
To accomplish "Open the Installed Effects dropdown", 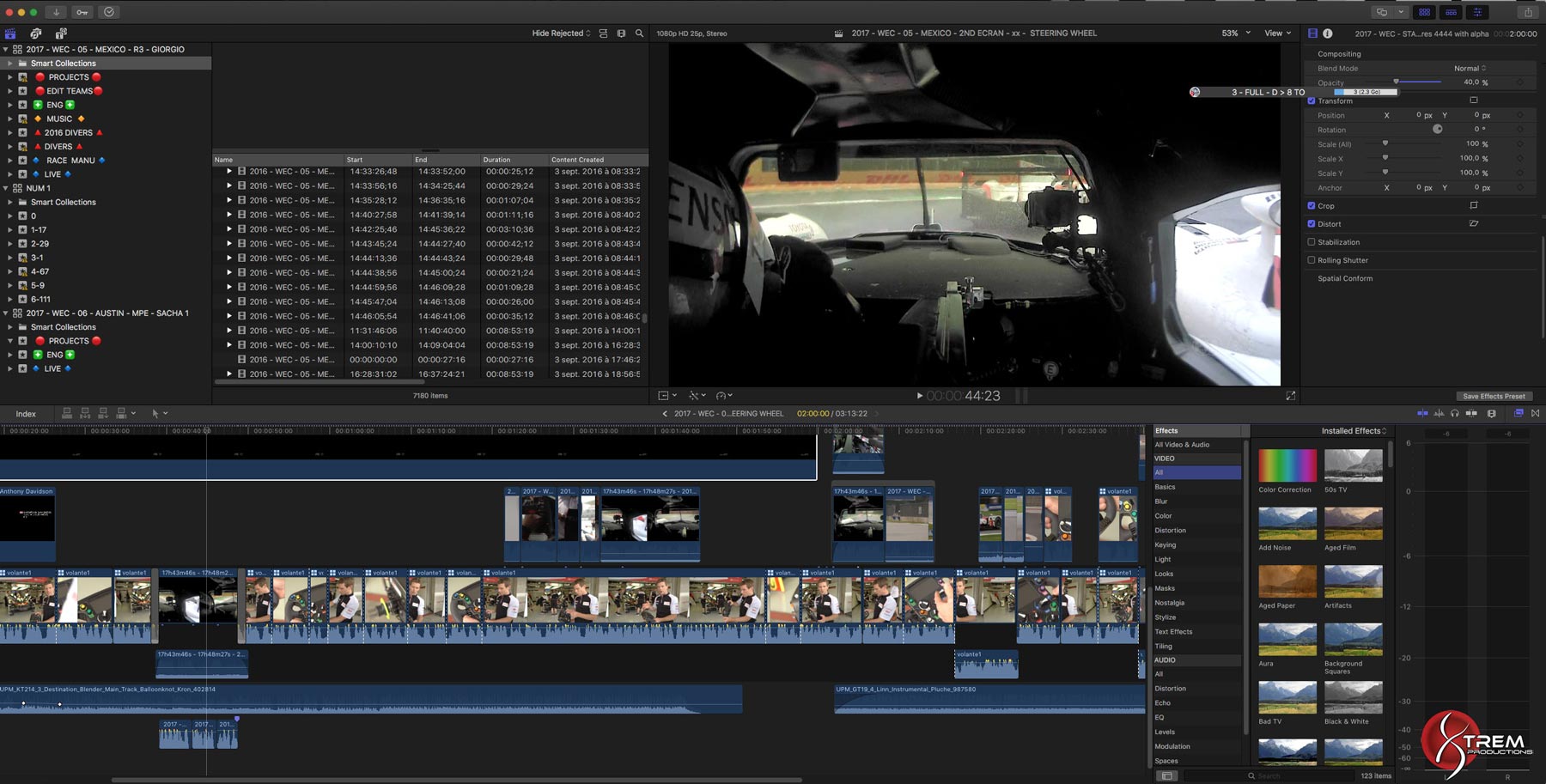I will [x=1354, y=431].
